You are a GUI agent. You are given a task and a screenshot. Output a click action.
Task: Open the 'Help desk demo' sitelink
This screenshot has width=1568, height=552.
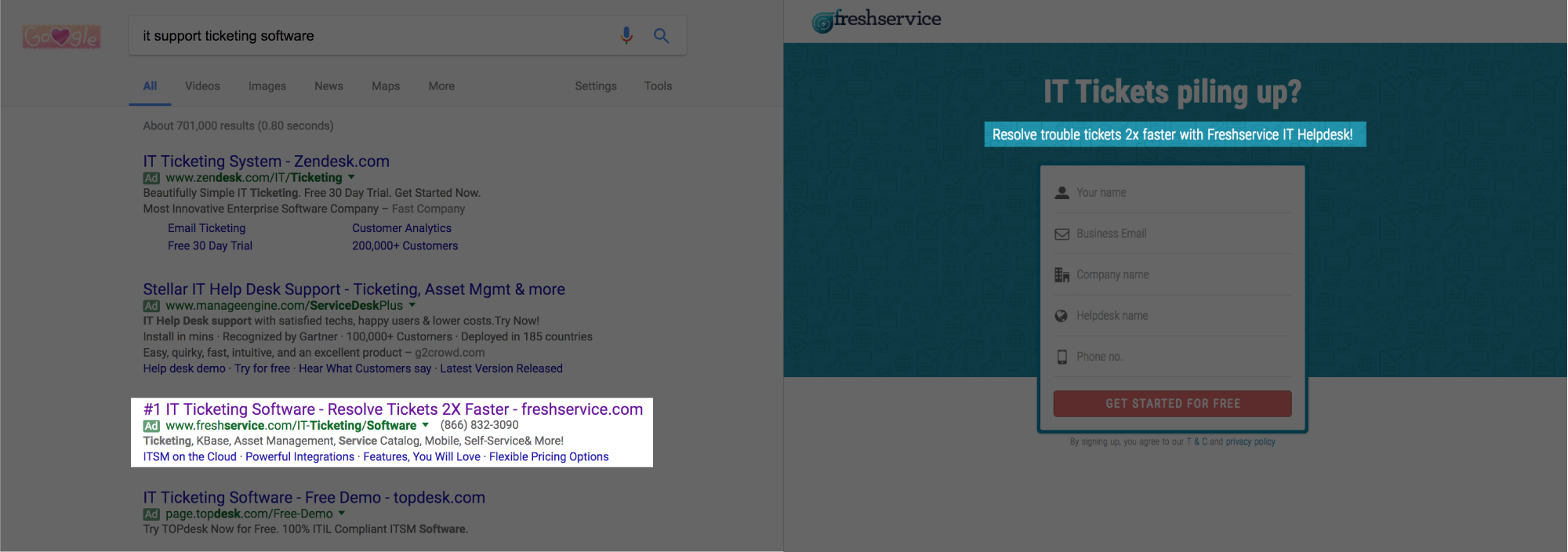(x=184, y=369)
